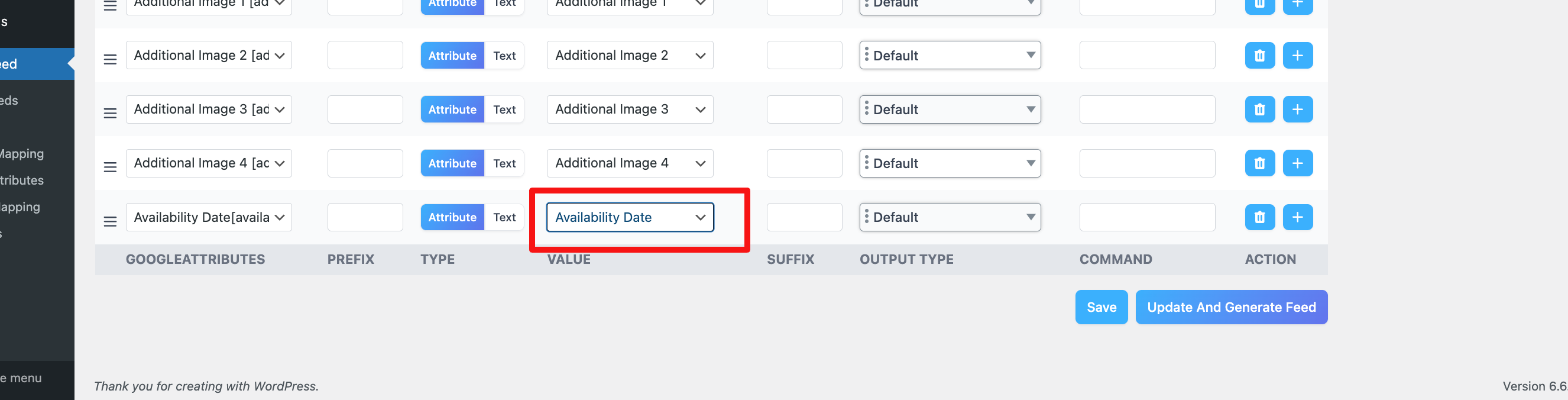Switch Additional Image 2 type to Text
The image size is (1568, 400).
click(x=504, y=56)
